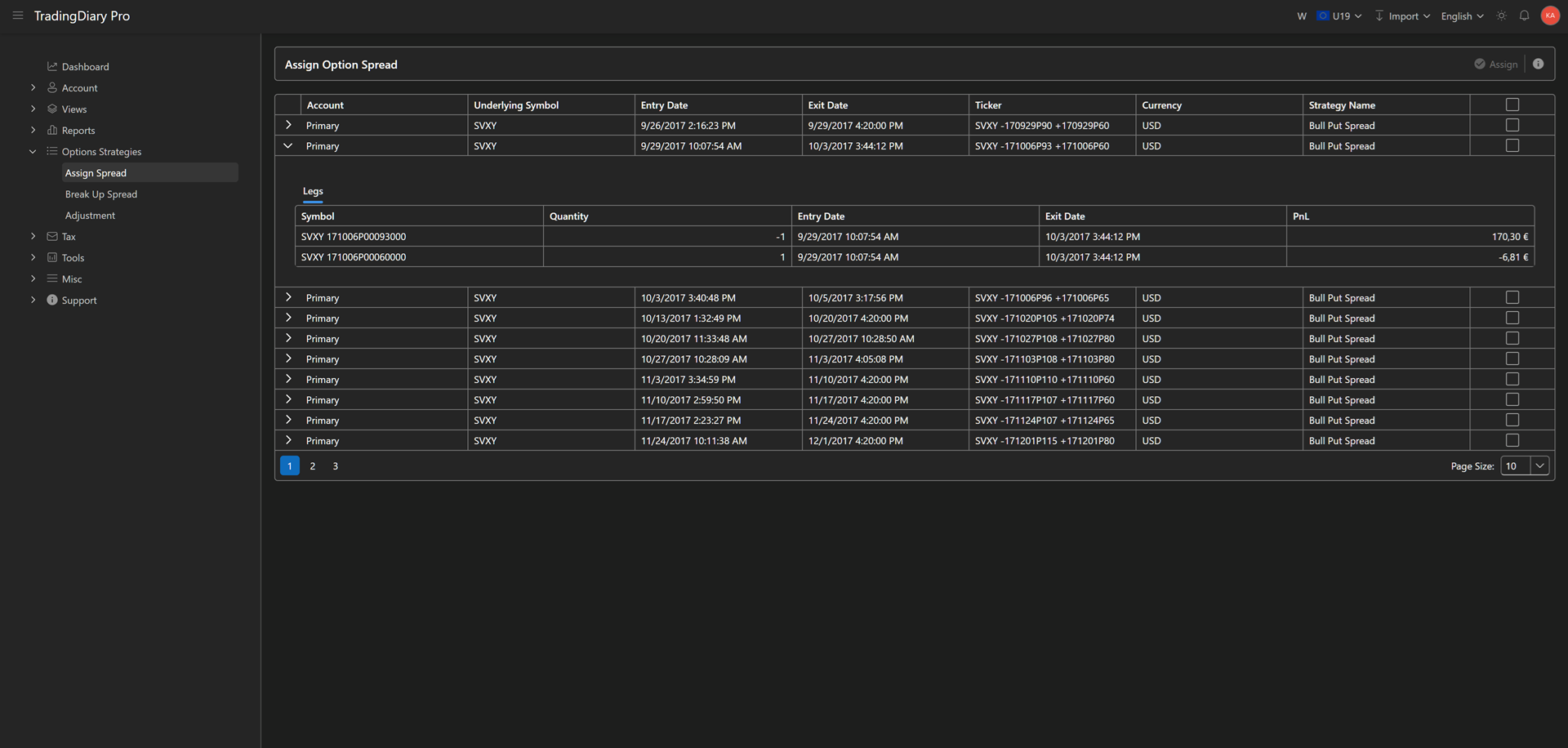The image size is (1568, 748).
Task: Collapse the row entered 9/29/2017 10:07:54 AM
Action: [288, 145]
